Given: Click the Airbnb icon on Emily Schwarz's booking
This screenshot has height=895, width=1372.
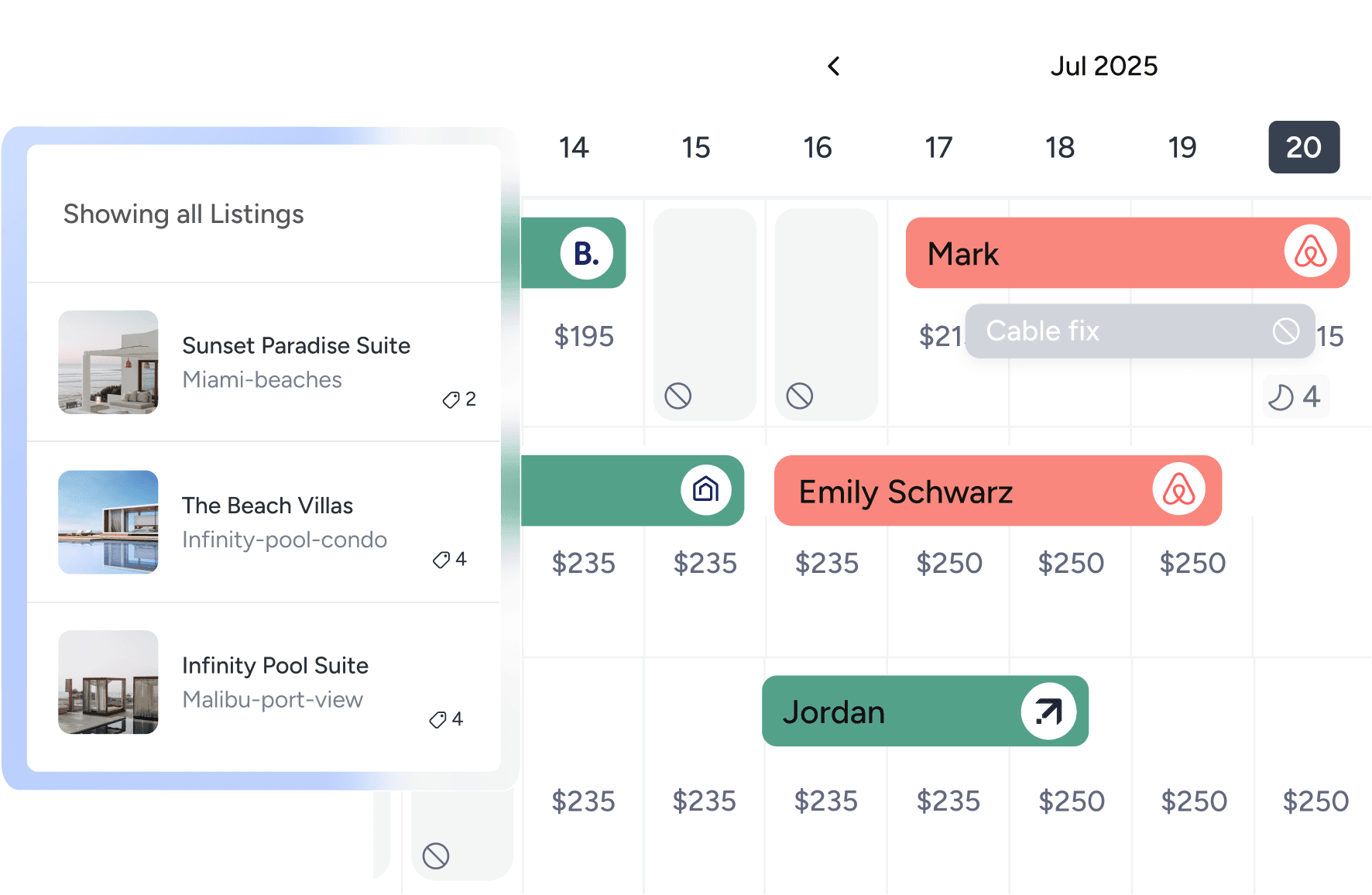Looking at the screenshot, I should pos(1179,490).
